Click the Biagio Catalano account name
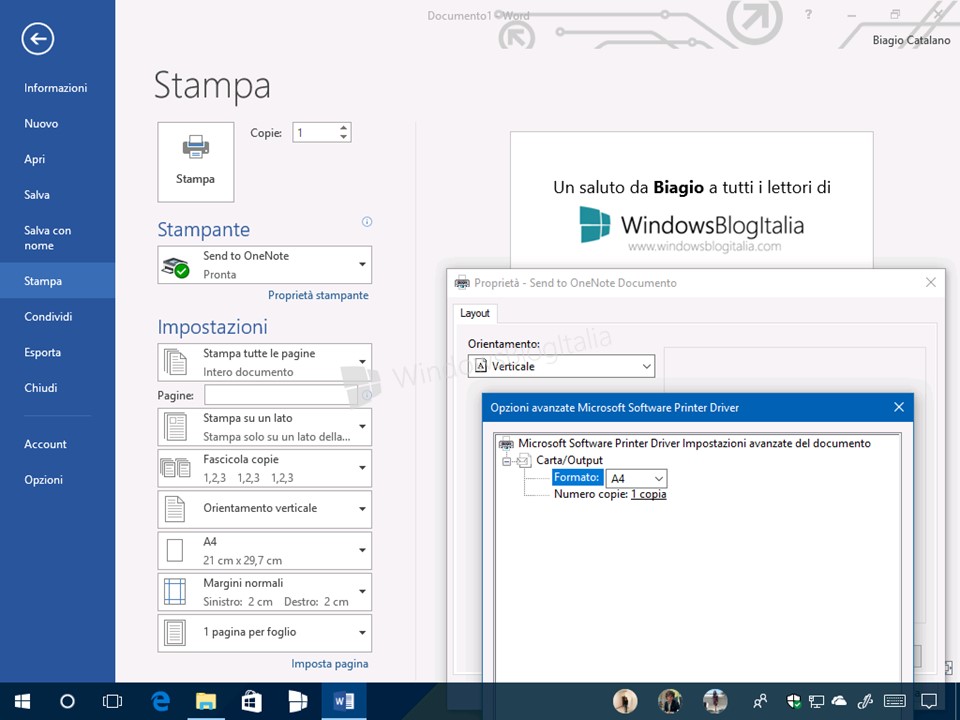Screen dimensions: 960x720 (x=911, y=40)
